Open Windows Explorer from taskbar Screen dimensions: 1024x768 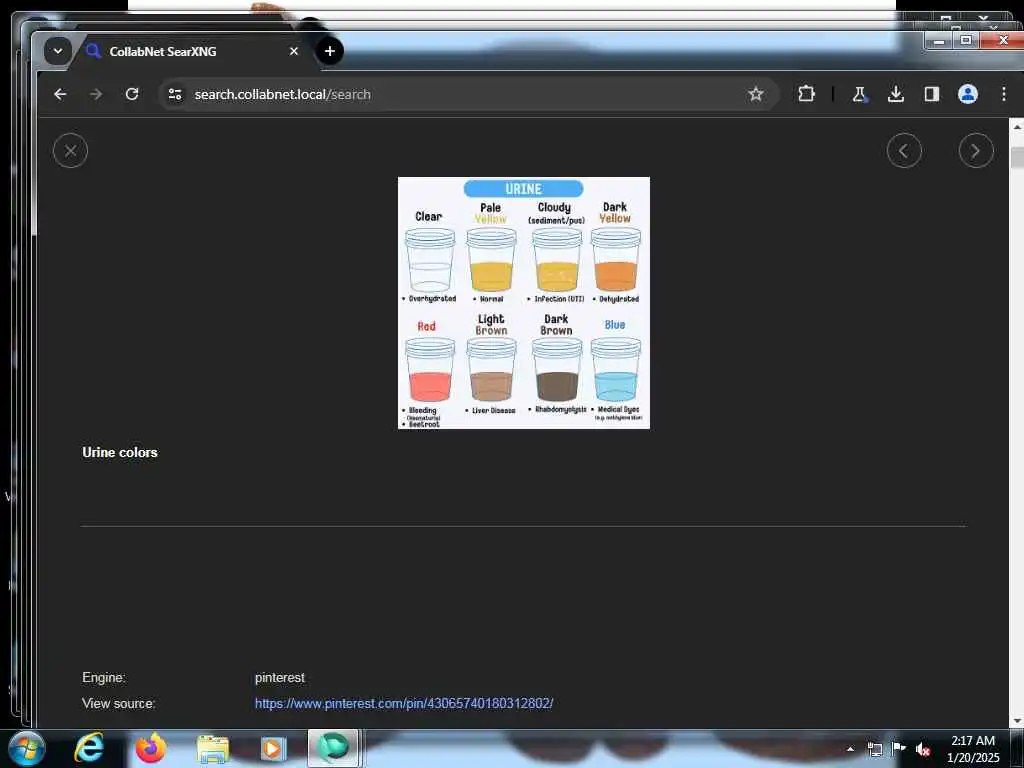pos(213,748)
